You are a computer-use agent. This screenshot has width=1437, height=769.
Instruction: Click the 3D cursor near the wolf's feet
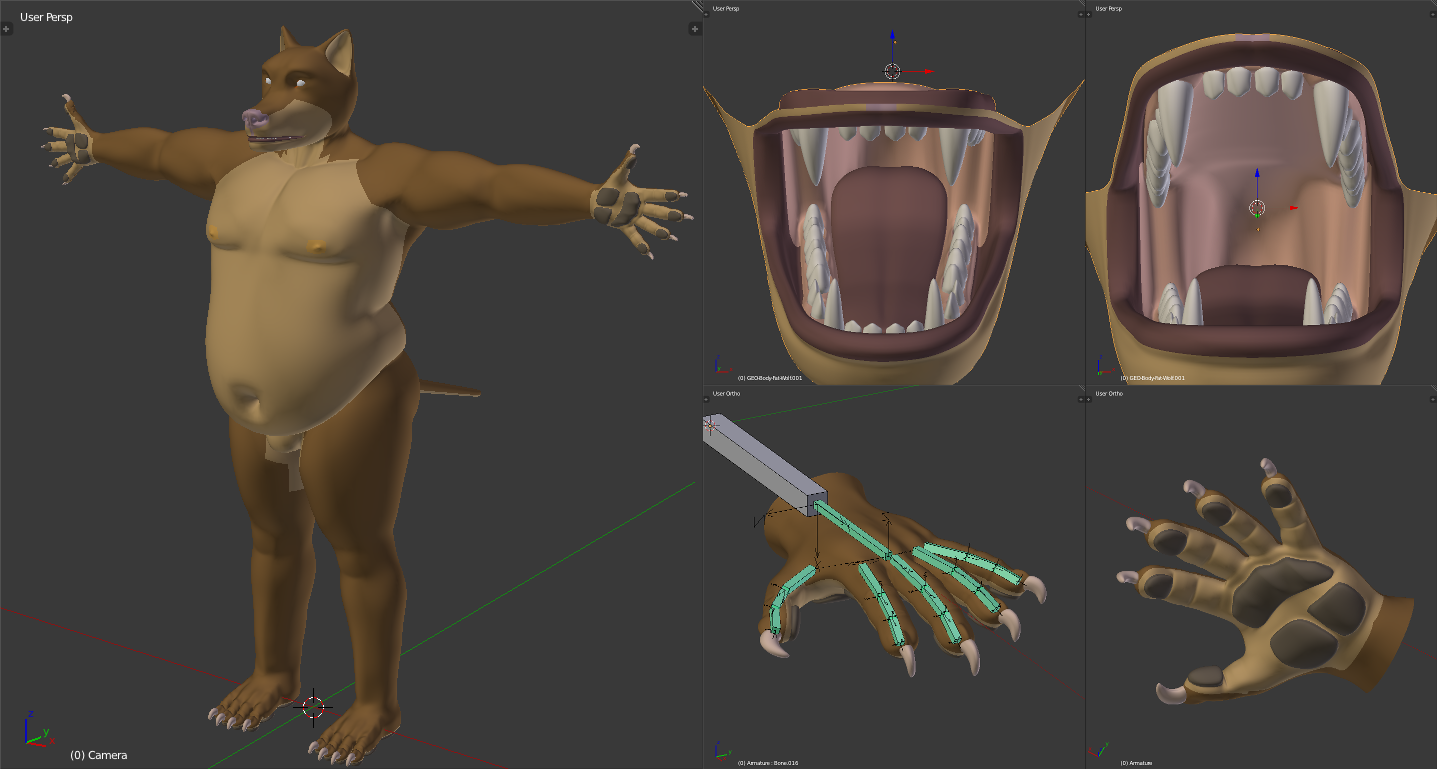tap(315, 707)
